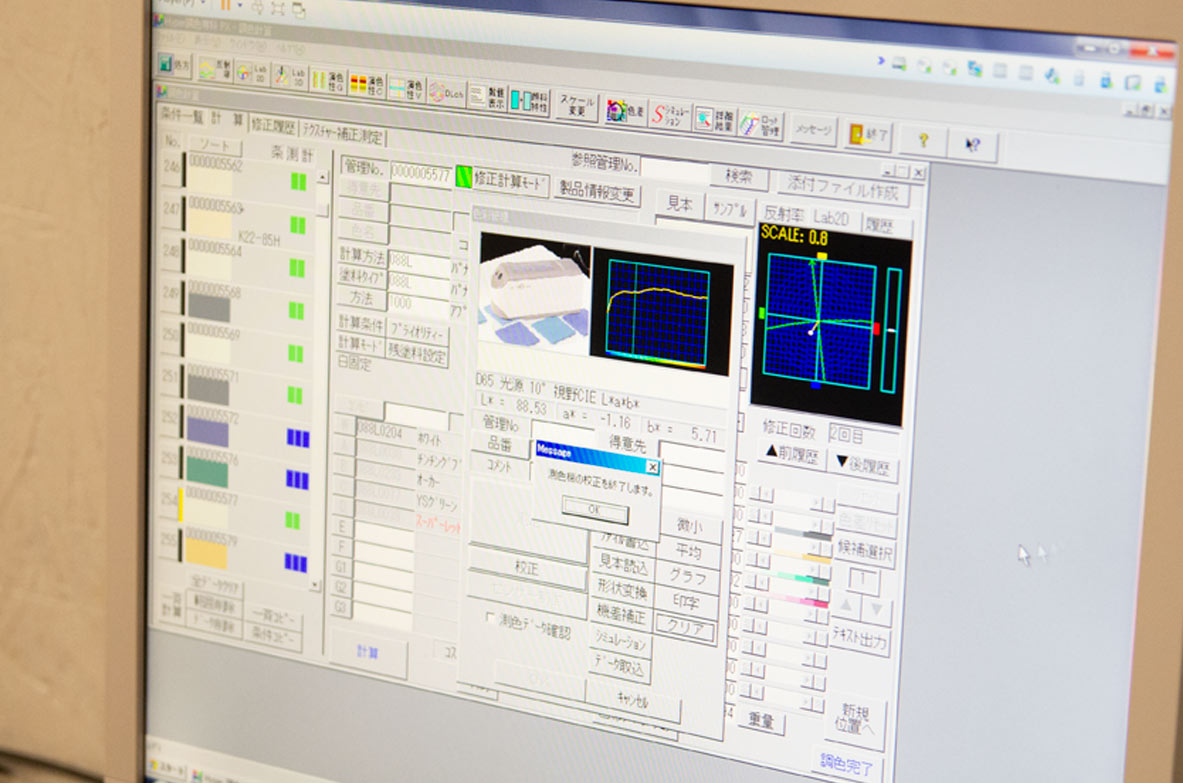Screen dimensions: 1183x783
Task: Open the Lab 2D chart toolbar icon
Action: pyautogui.click(x=250, y=74)
